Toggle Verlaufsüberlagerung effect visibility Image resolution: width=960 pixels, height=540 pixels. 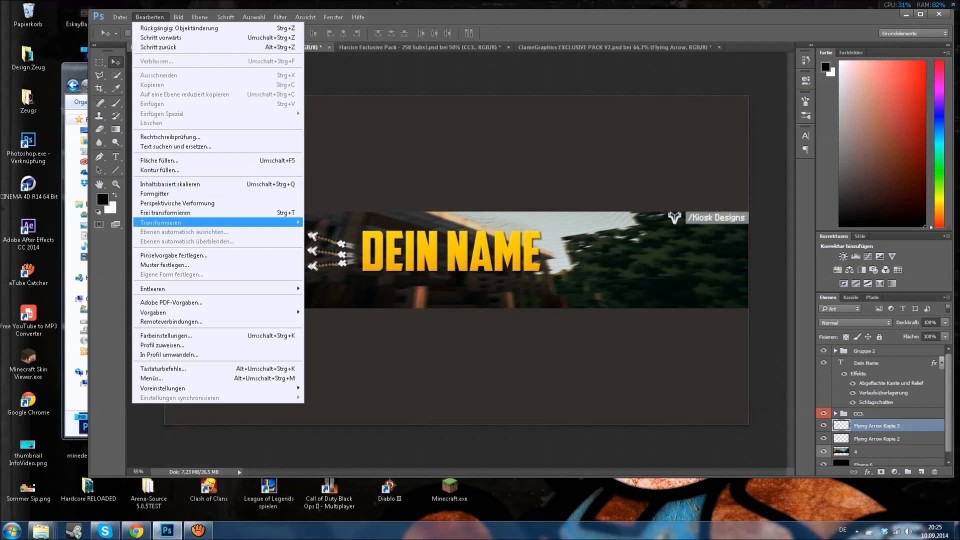coord(853,393)
